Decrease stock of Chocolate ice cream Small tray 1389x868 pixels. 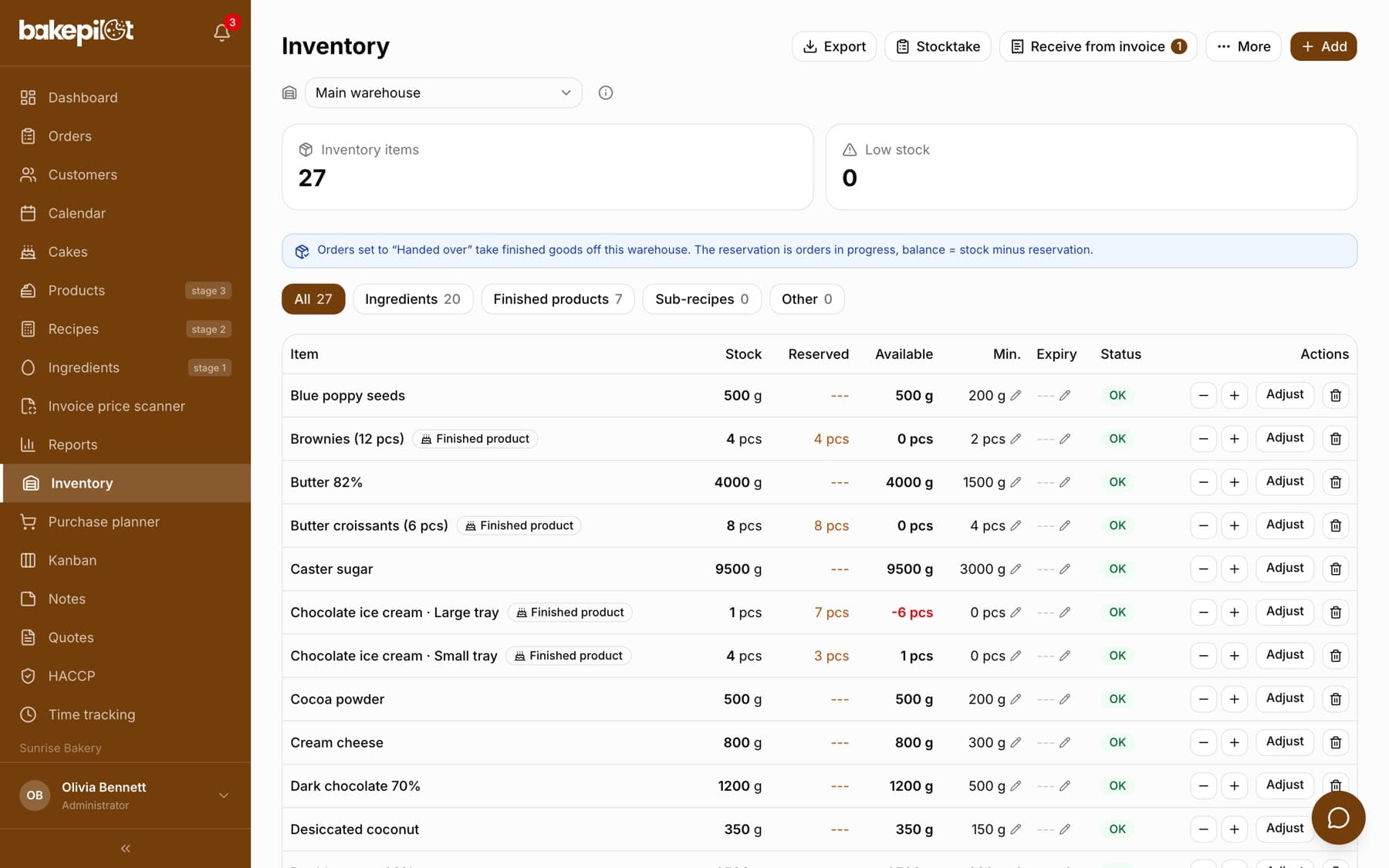tap(1203, 656)
